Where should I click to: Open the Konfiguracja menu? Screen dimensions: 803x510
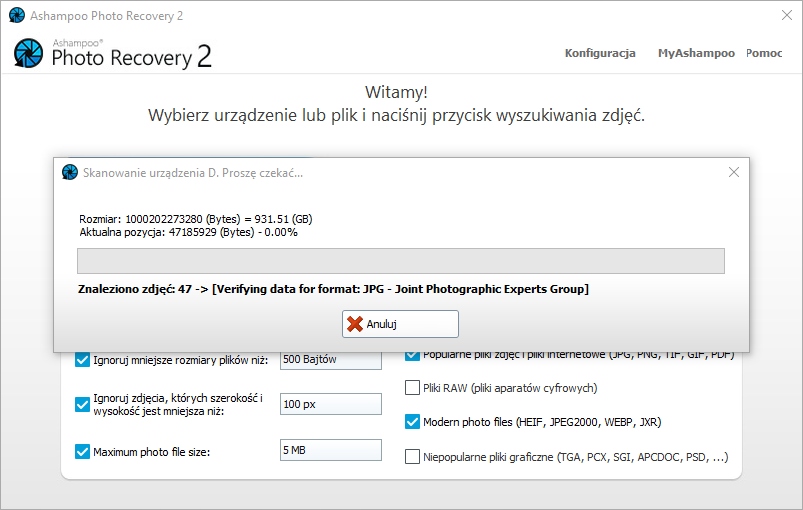pyautogui.click(x=600, y=53)
